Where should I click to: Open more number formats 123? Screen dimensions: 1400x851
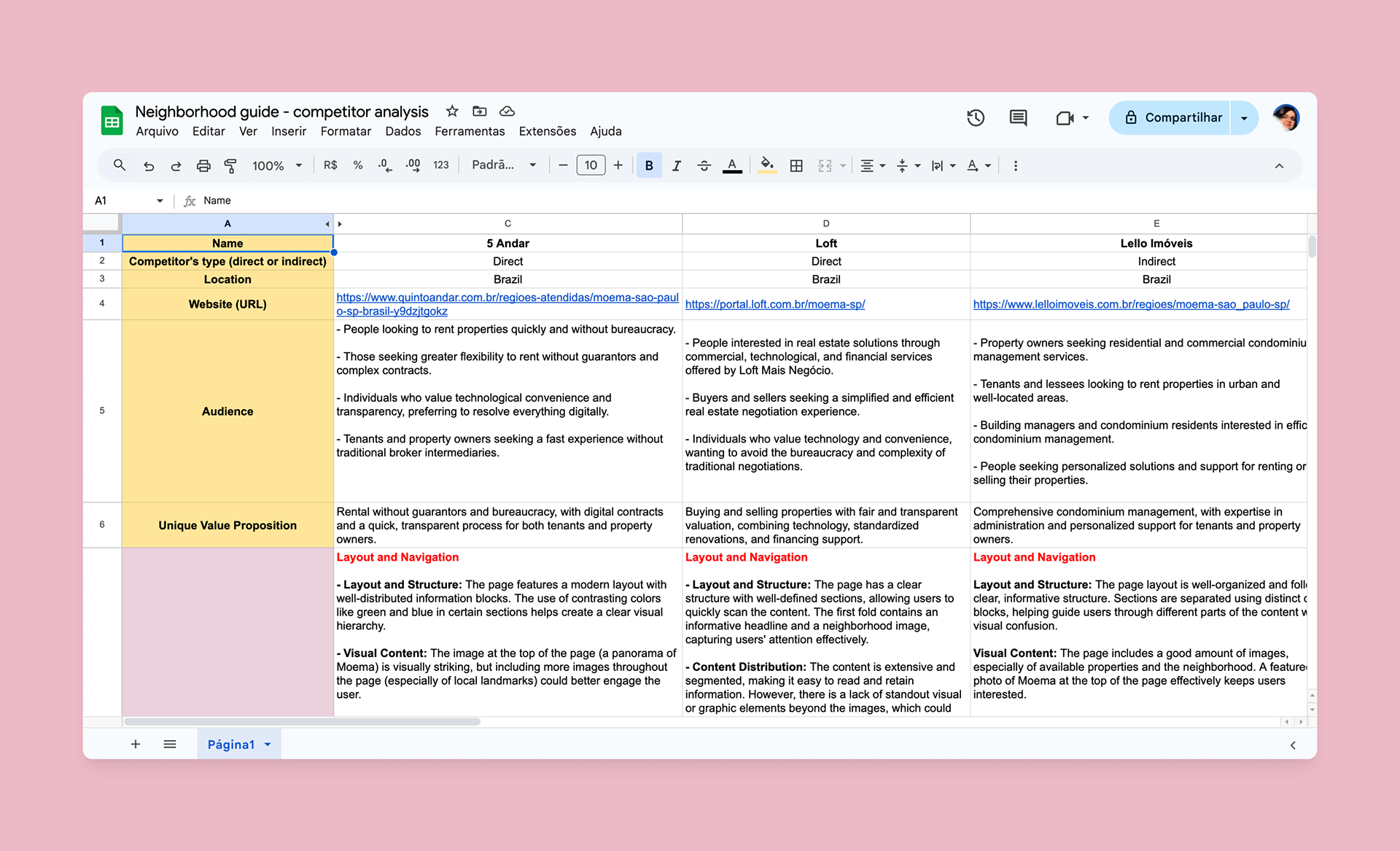coord(441,166)
